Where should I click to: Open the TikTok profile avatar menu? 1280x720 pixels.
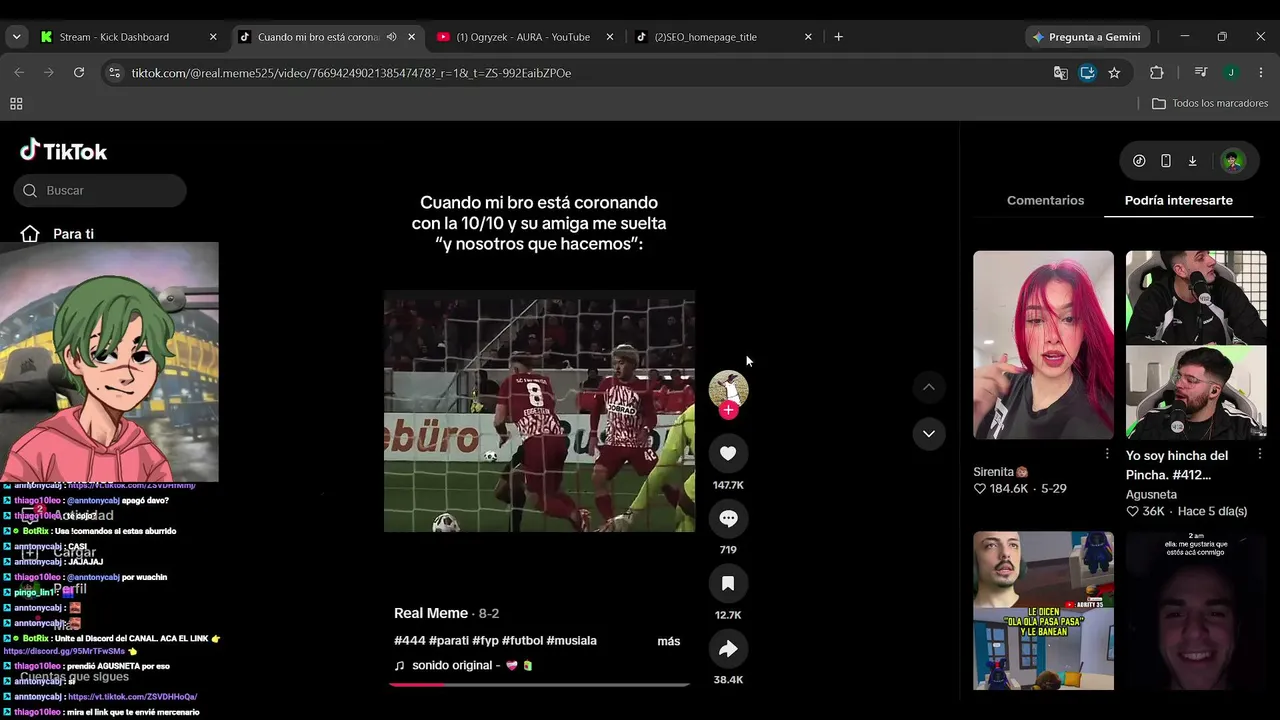tap(1233, 161)
